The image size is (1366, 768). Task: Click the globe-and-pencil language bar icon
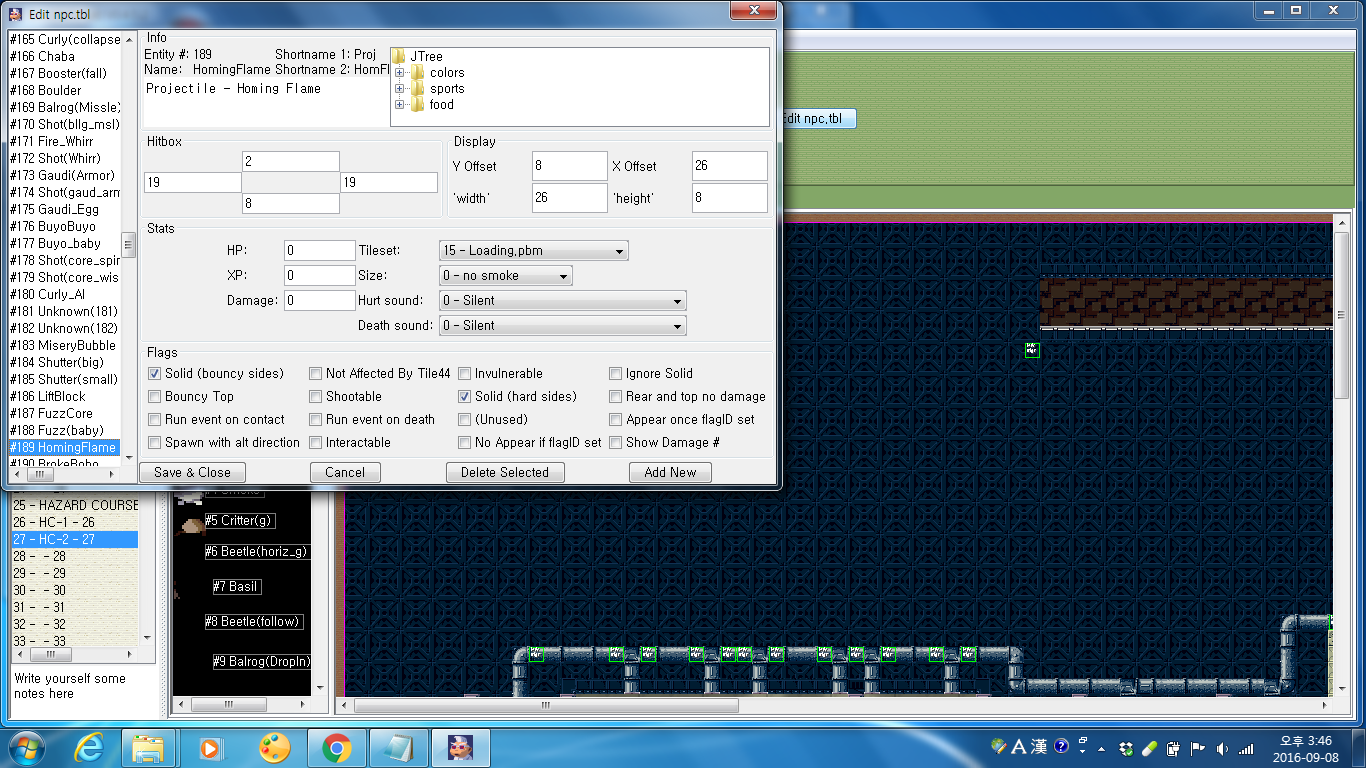(x=999, y=746)
